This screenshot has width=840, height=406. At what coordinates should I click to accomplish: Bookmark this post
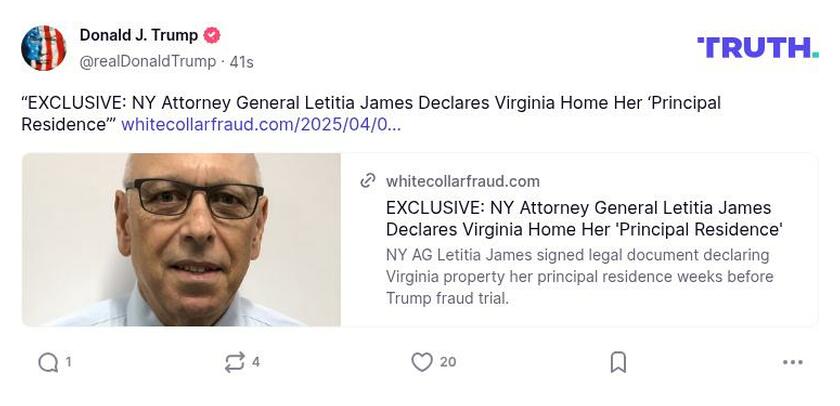tap(618, 362)
